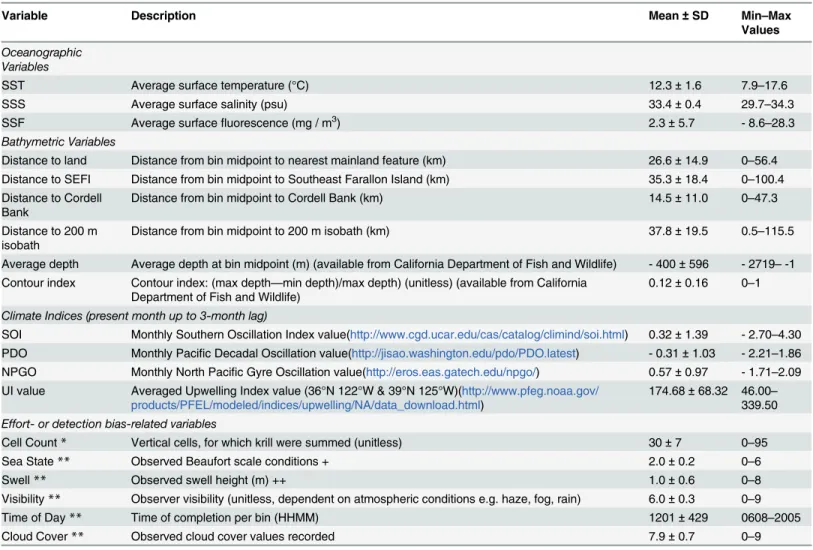Viewport: 813px width, 550px height.
Task: Select the 'Swell **' variable cell
Action: click(x=24, y=480)
